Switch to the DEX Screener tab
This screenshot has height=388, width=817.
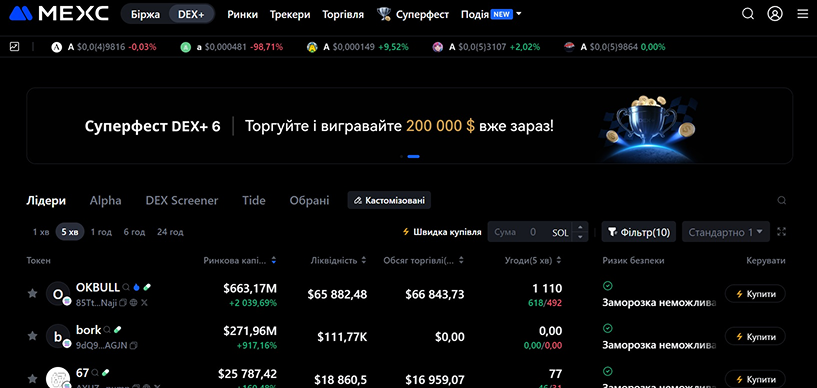[x=182, y=201]
